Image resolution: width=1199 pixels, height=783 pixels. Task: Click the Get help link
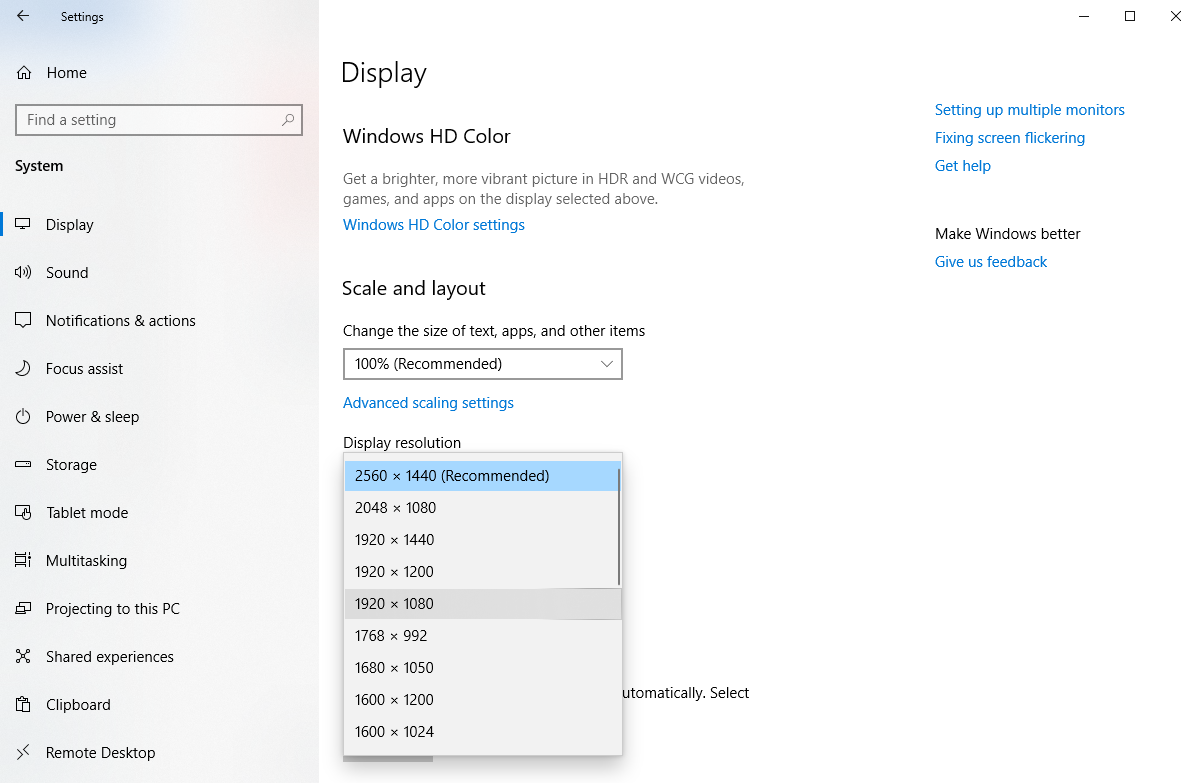[963, 166]
